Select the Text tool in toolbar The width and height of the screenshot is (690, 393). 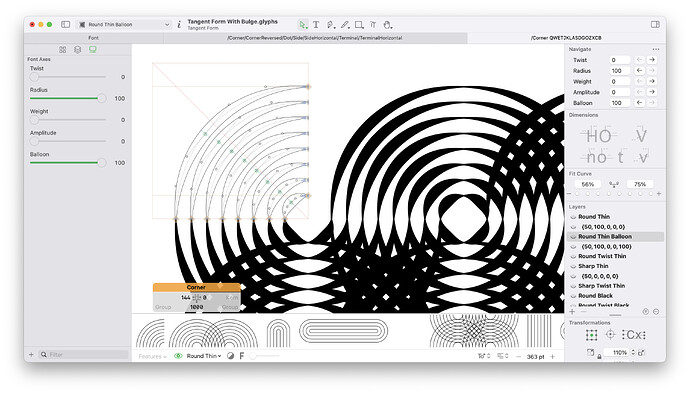[316, 25]
